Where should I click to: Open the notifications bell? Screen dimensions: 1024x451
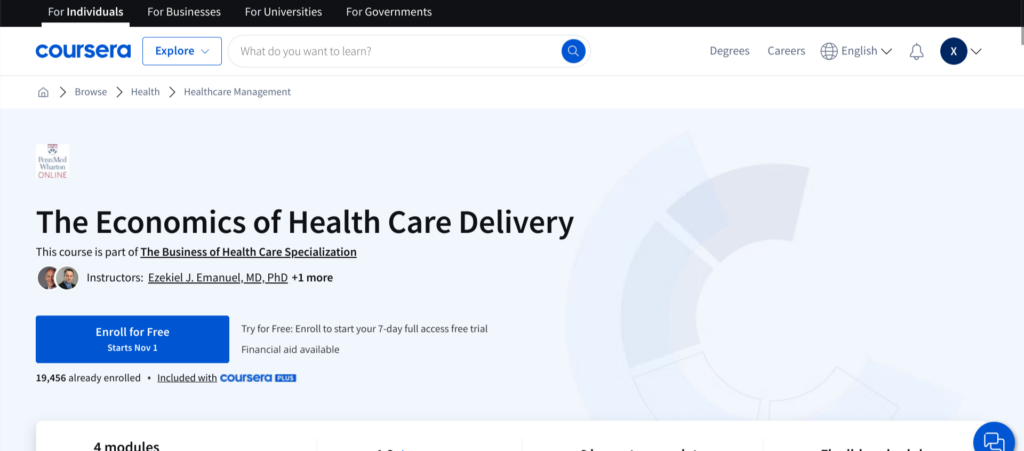pyautogui.click(x=916, y=51)
